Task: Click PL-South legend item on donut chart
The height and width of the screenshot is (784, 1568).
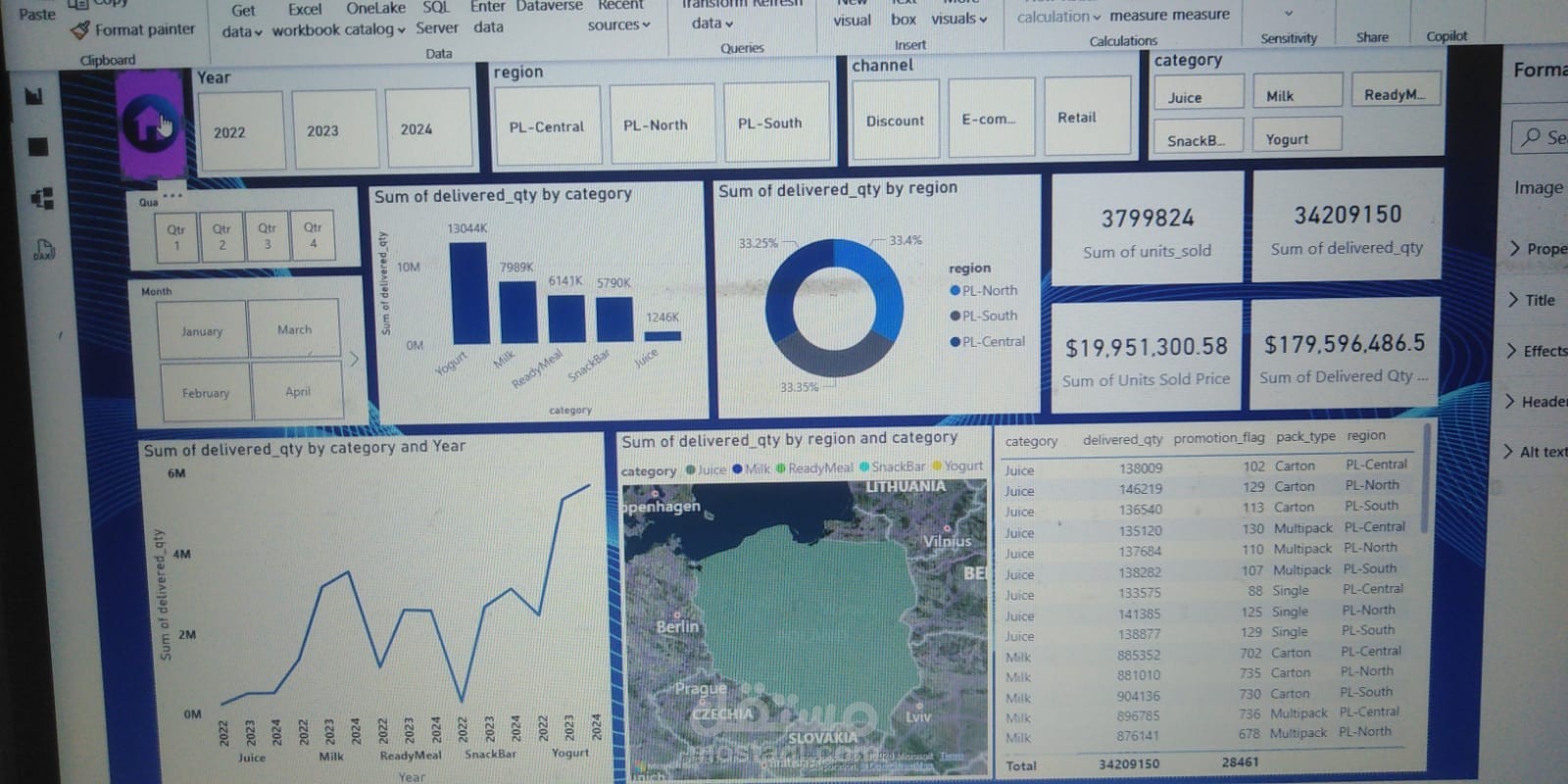Action: coord(984,316)
